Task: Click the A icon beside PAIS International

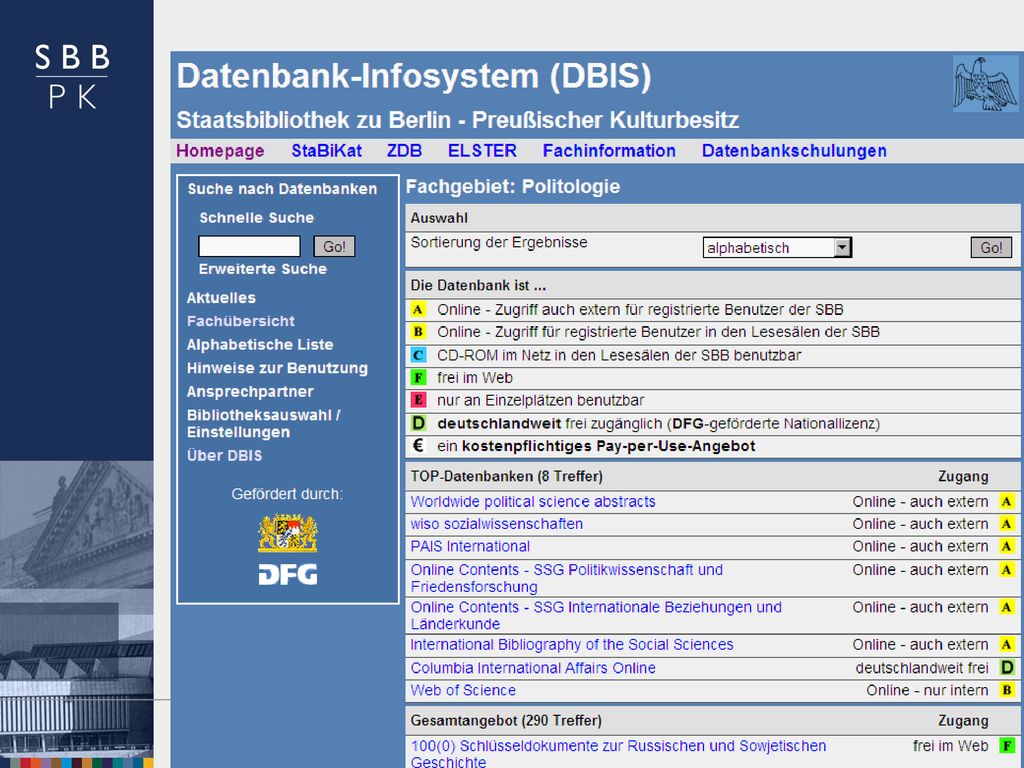Action: (x=1007, y=546)
